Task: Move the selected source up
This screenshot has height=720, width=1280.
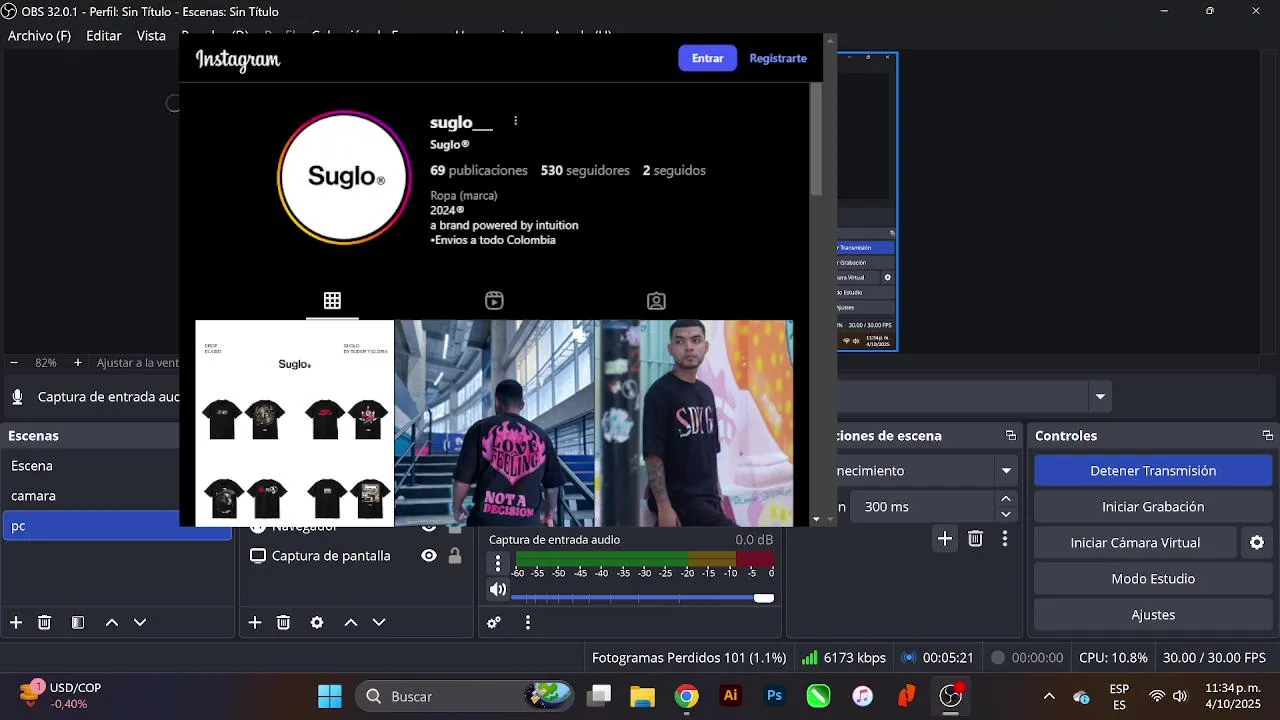Action: (351, 622)
